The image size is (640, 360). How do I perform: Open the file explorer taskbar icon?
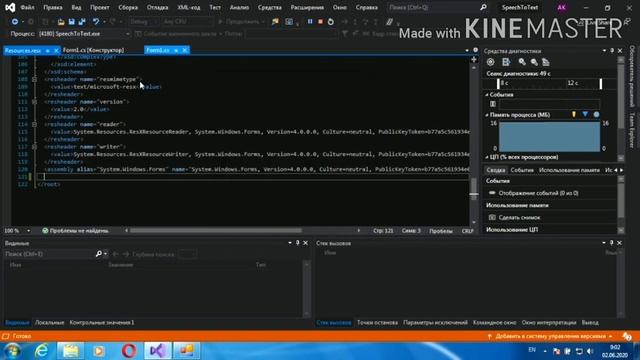tap(70, 351)
